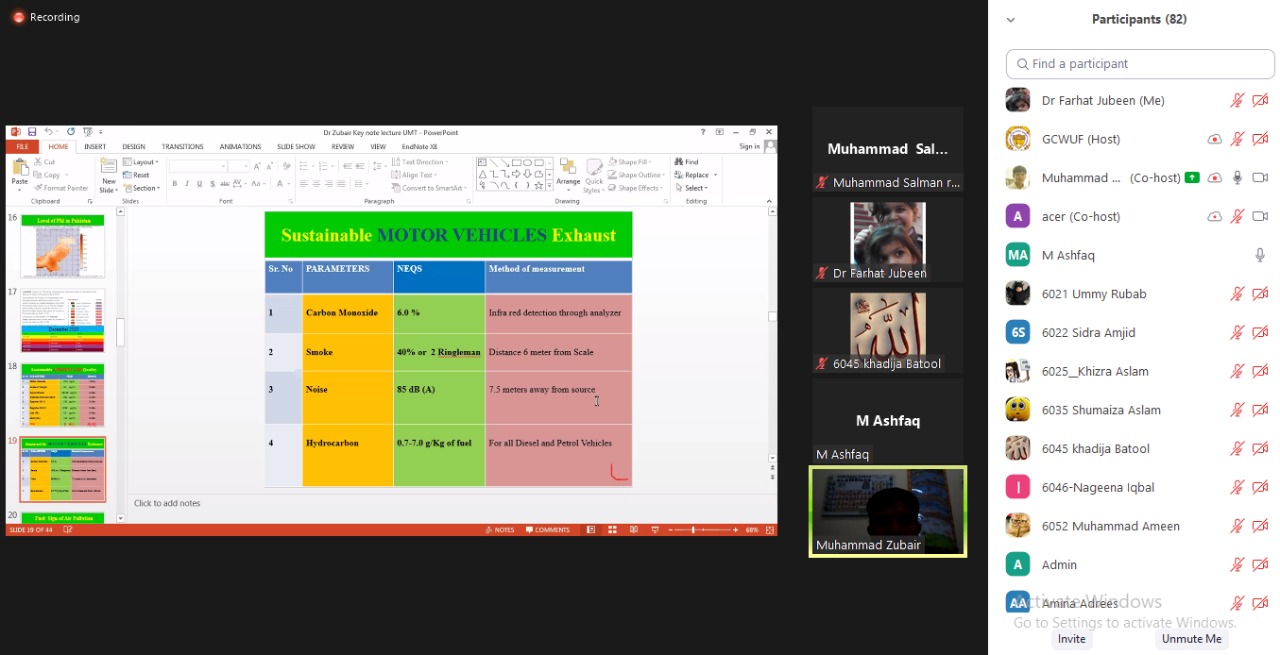This screenshot has height=655, width=1280.
Task: Click the Muhammad Zubair video tile
Action: pos(888,511)
